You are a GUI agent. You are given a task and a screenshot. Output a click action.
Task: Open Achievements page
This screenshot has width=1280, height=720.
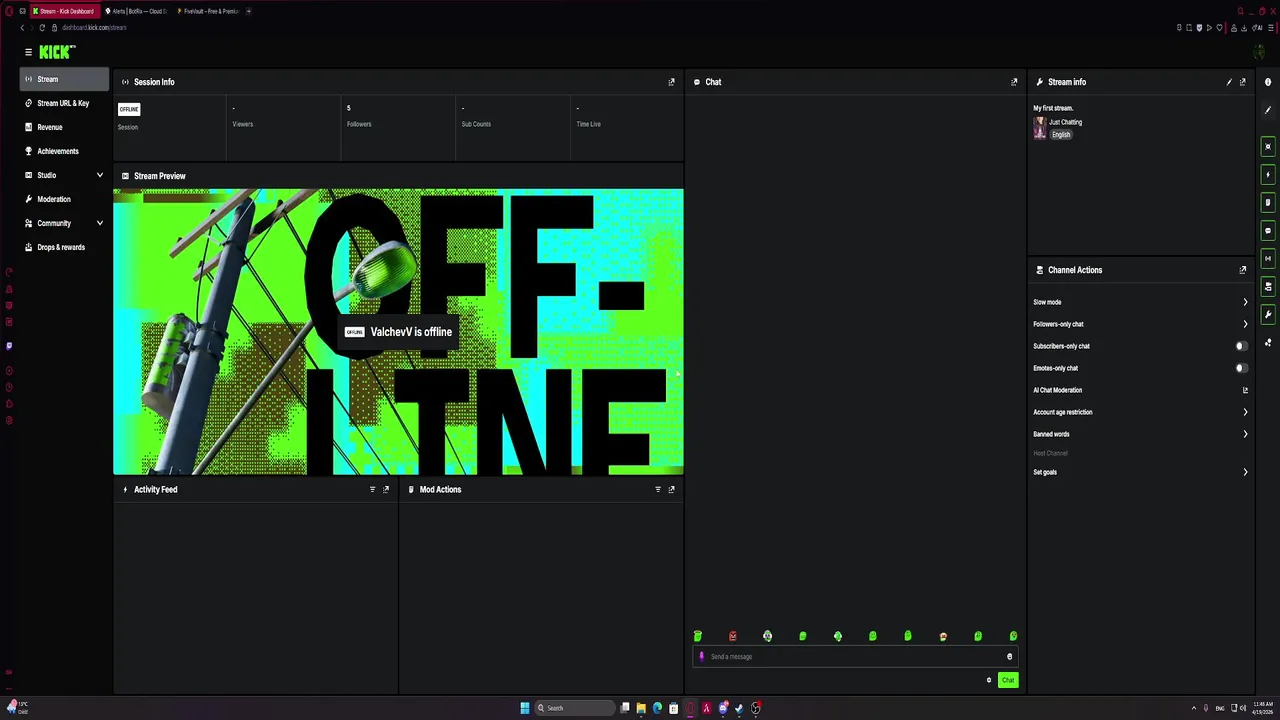64,151
